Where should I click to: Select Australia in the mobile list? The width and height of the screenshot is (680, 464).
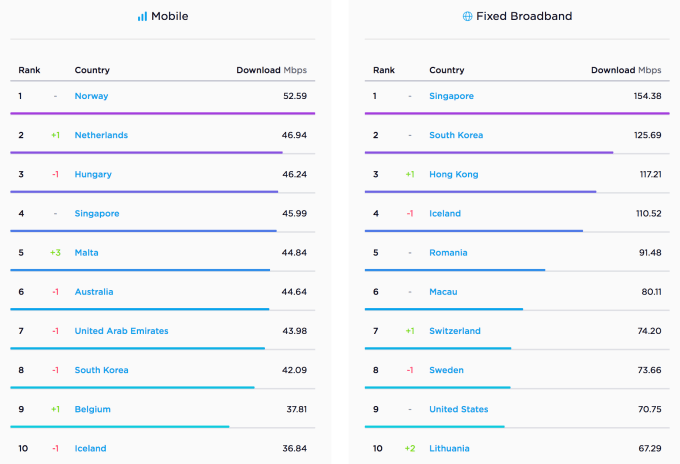point(94,292)
